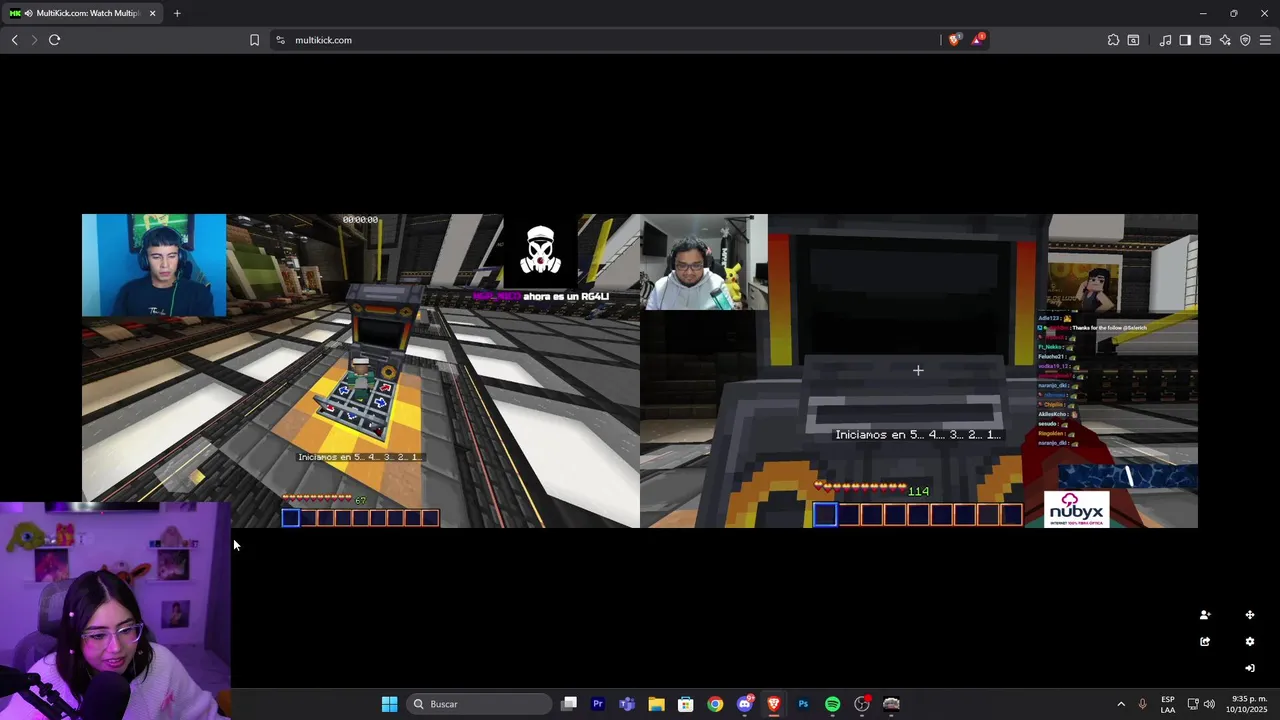Click the microphone tray icon
1280x720 pixels.
[x=1142, y=704]
